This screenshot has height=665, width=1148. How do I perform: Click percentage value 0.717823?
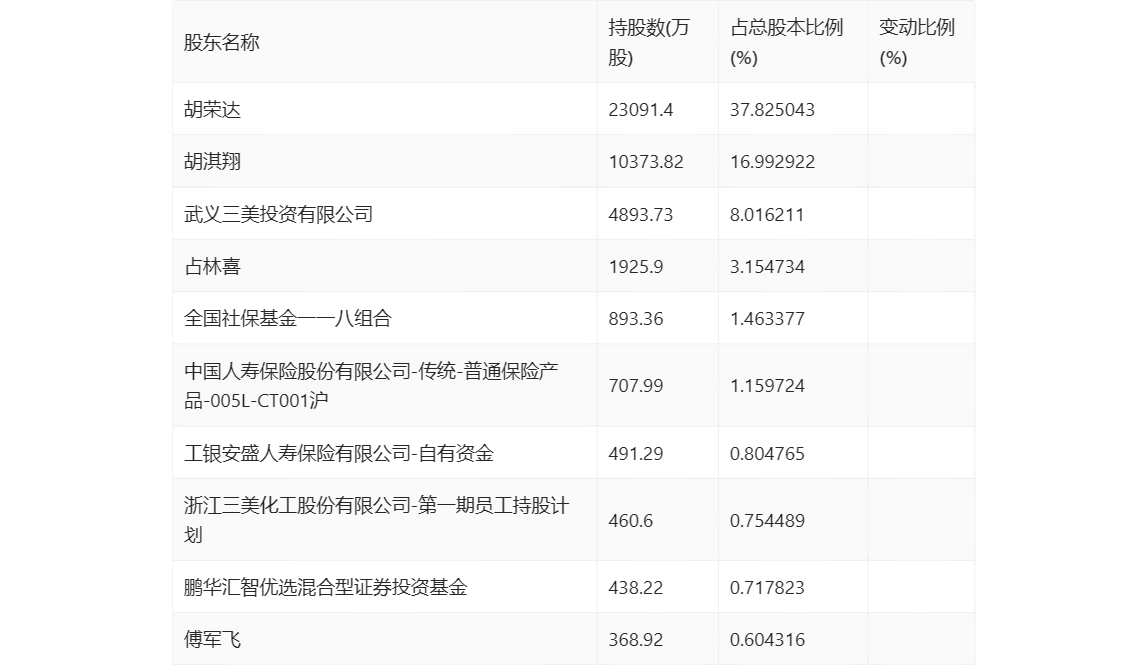(767, 587)
